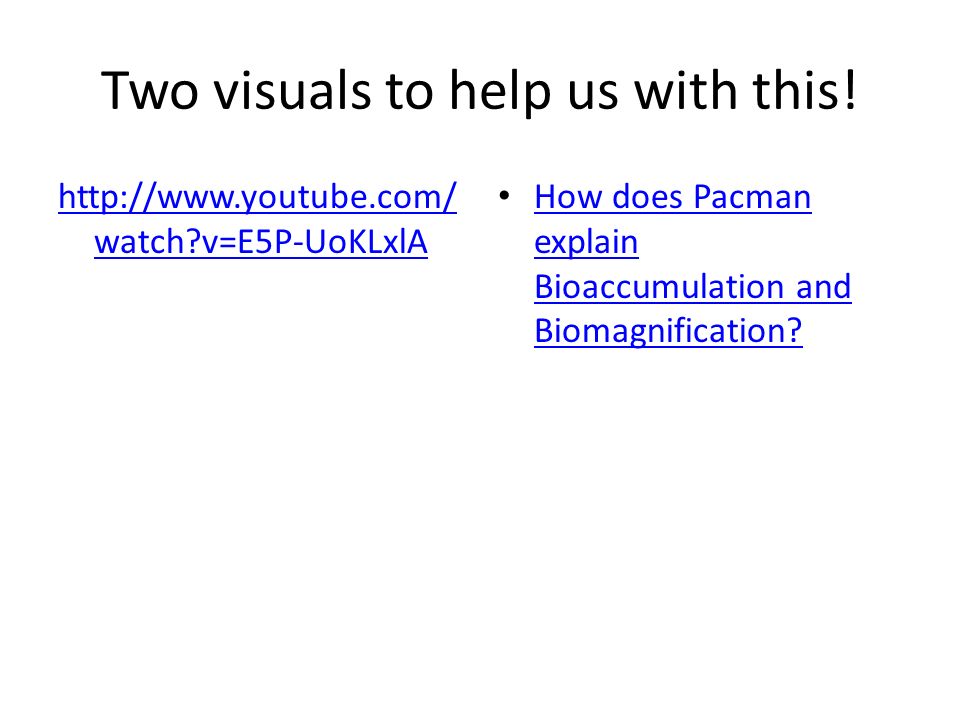The image size is (960, 720).
Task: Click the word Pacman in the link
Action: [x=752, y=197]
